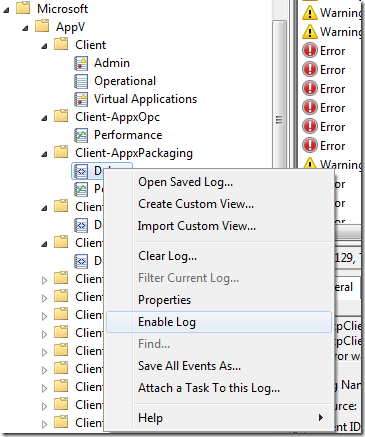Select the Admin log icon

81,63
